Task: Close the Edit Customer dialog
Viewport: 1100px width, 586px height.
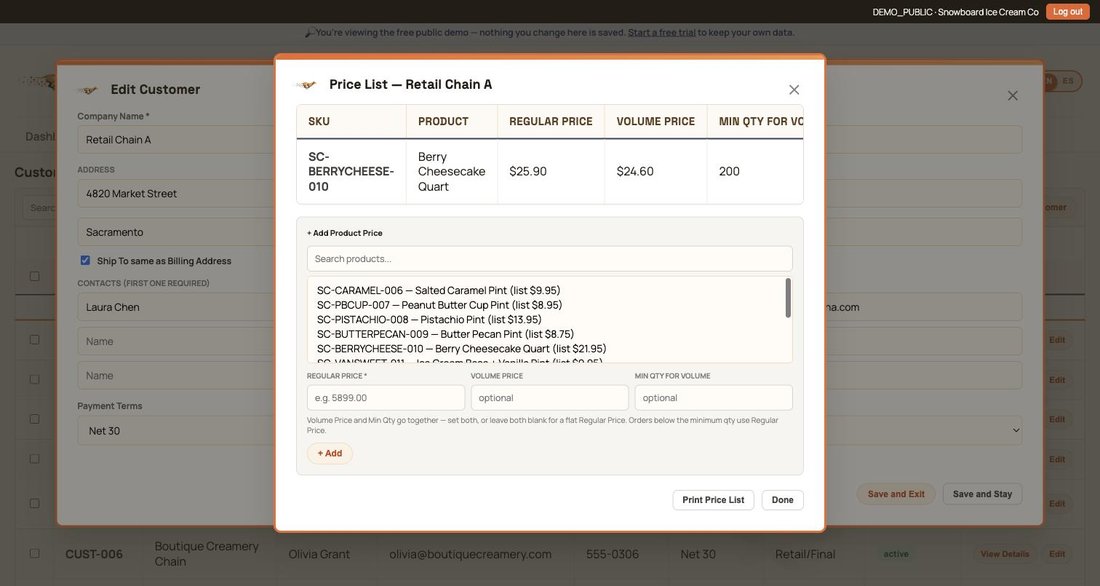Action: coord(1012,95)
